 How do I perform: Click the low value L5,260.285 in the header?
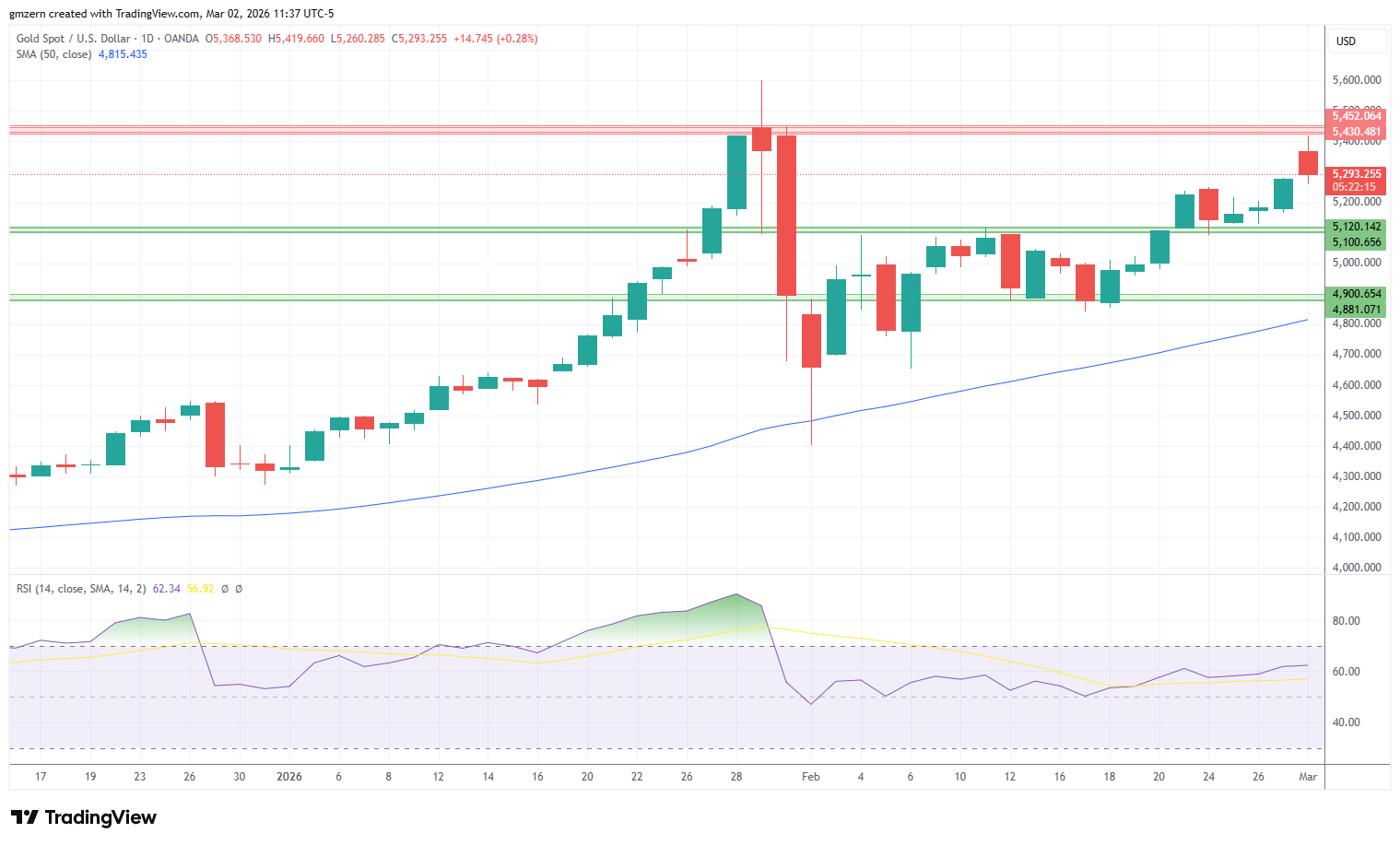[x=358, y=39]
